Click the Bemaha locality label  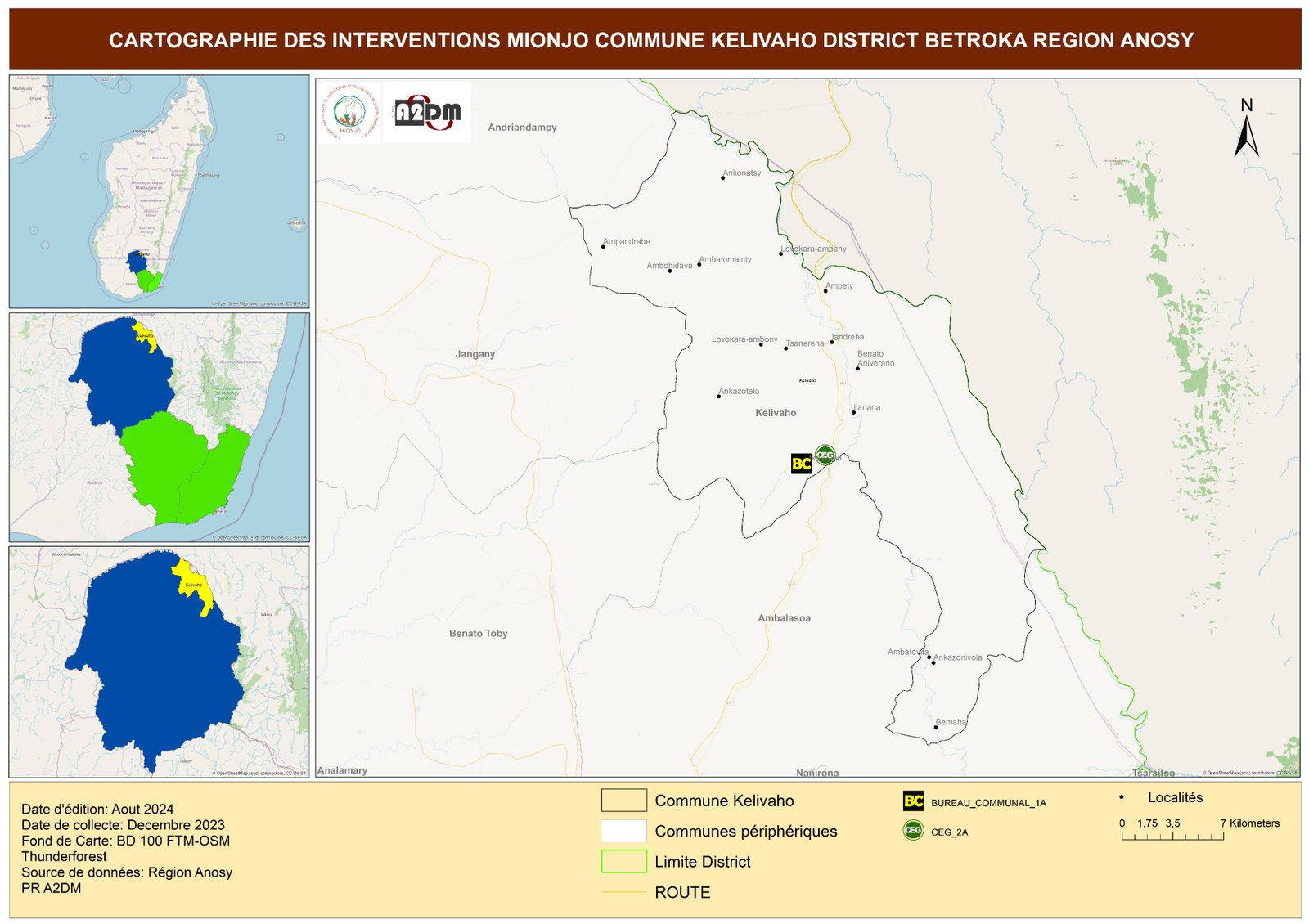click(951, 722)
